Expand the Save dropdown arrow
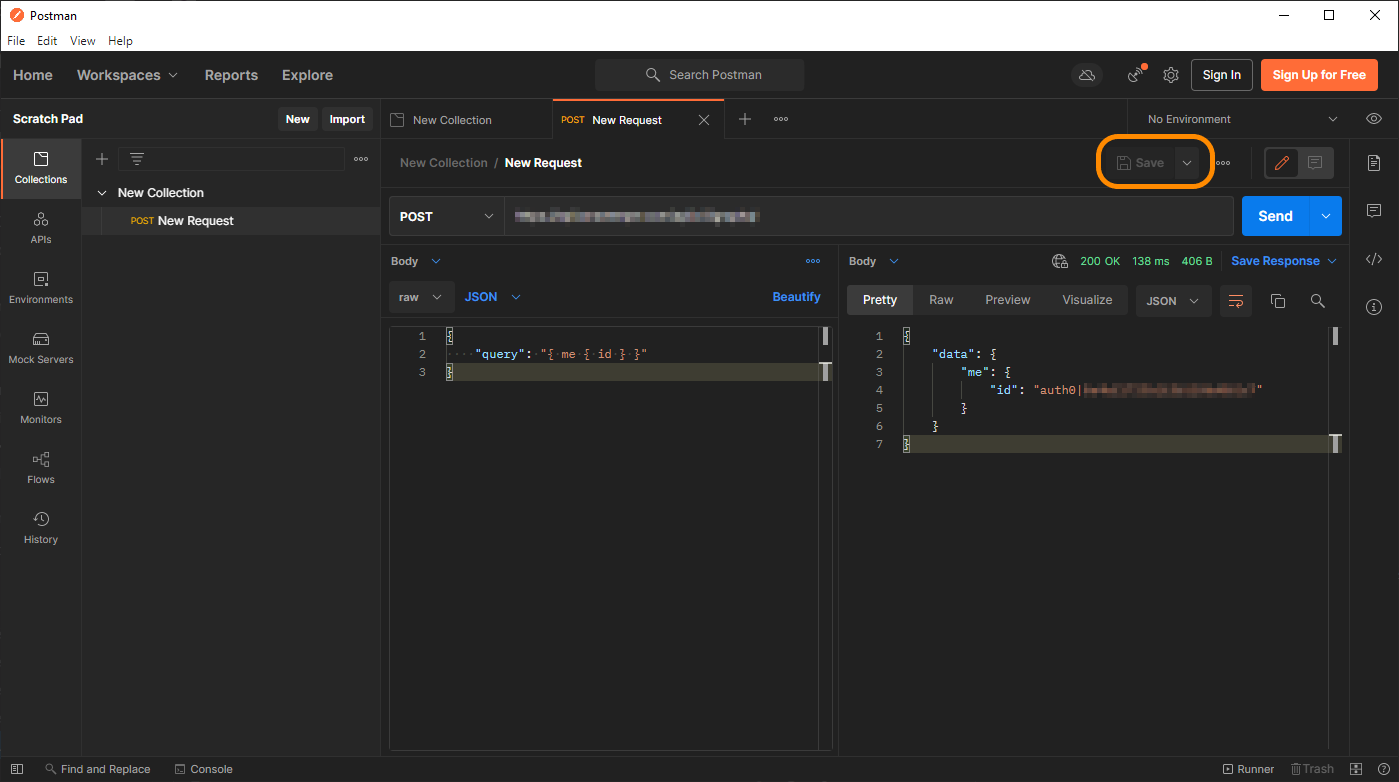Viewport: 1399px width, 782px height. click(1187, 163)
